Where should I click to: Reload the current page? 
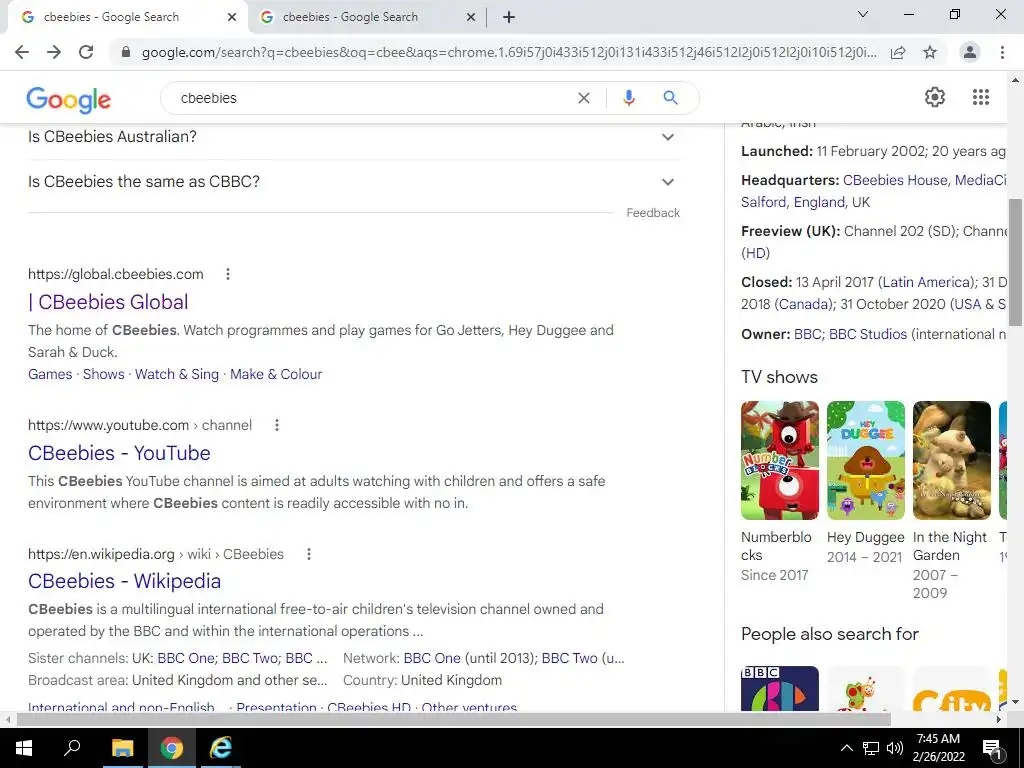pos(86,52)
